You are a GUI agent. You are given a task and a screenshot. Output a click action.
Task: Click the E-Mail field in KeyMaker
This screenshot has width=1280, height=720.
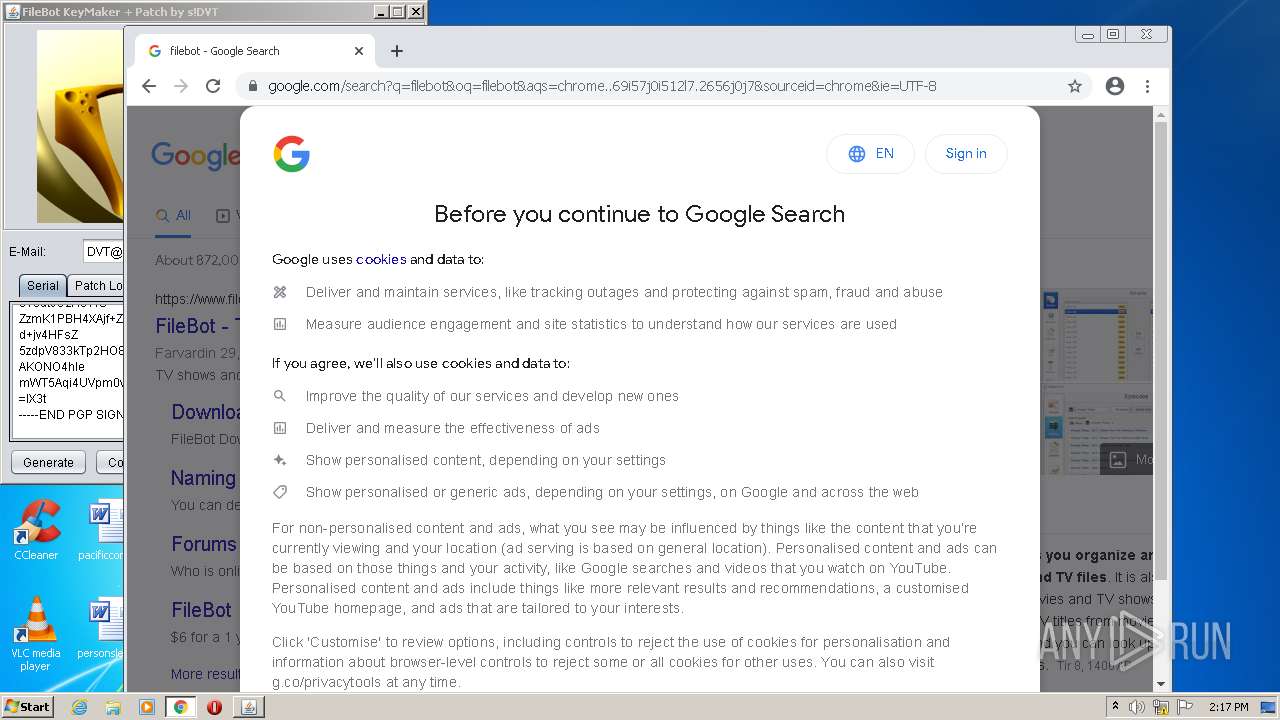point(102,252)
